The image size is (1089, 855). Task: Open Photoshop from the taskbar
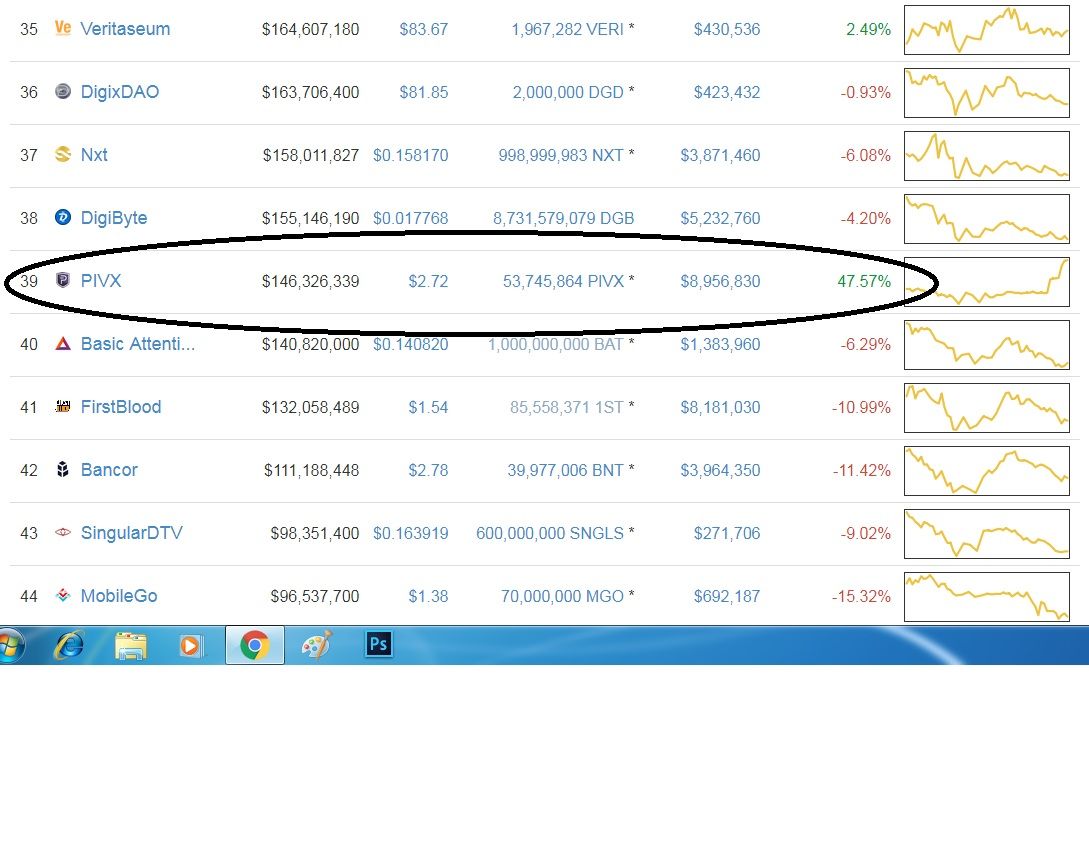(379, 644)
